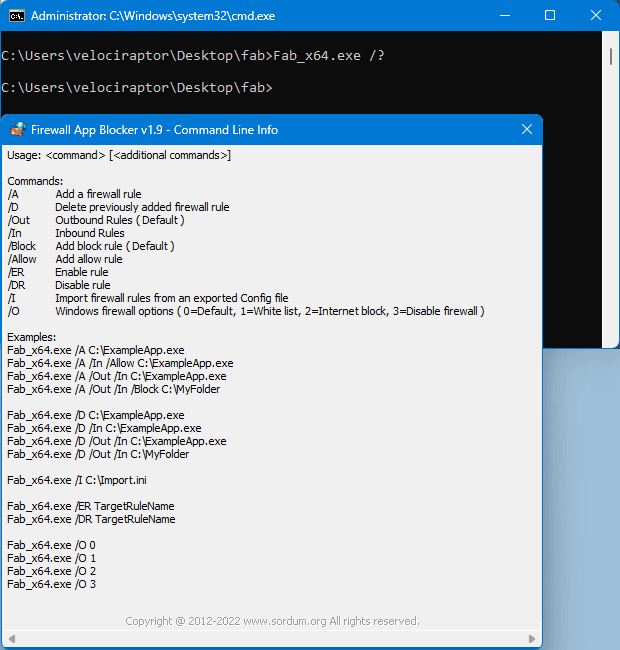Click 'Import firewall rules from an exported Config file'

(x=172, y=298)
